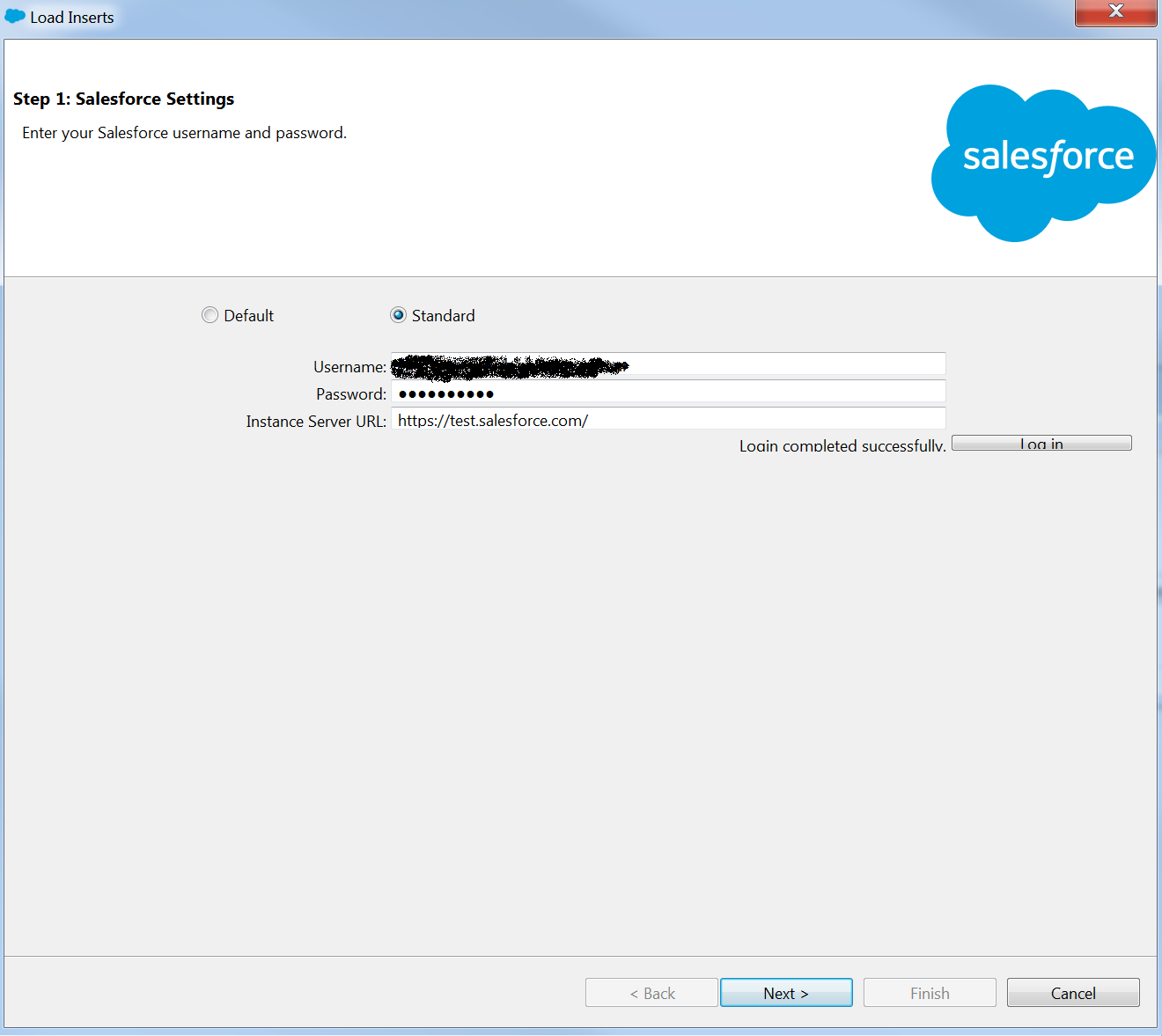Click the 'Step 1: Salesforce Settings' heading
1162x1036 pixels.
coord(123,99)
